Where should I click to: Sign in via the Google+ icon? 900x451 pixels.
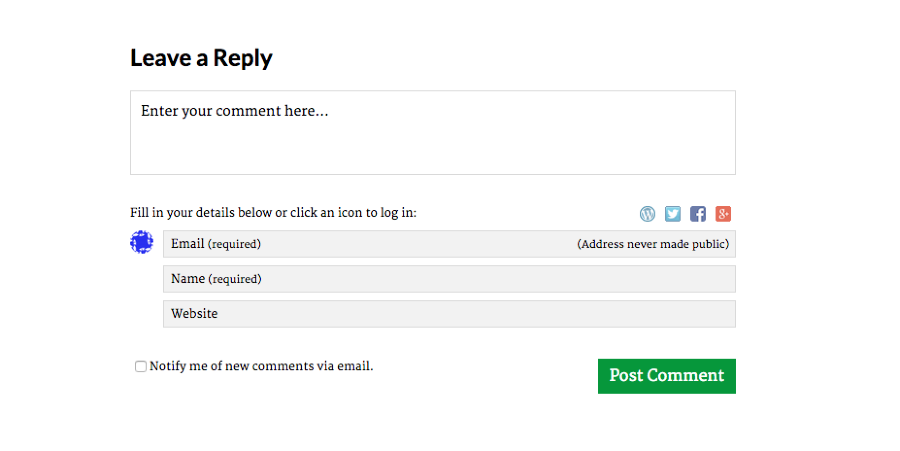[723, 214]
